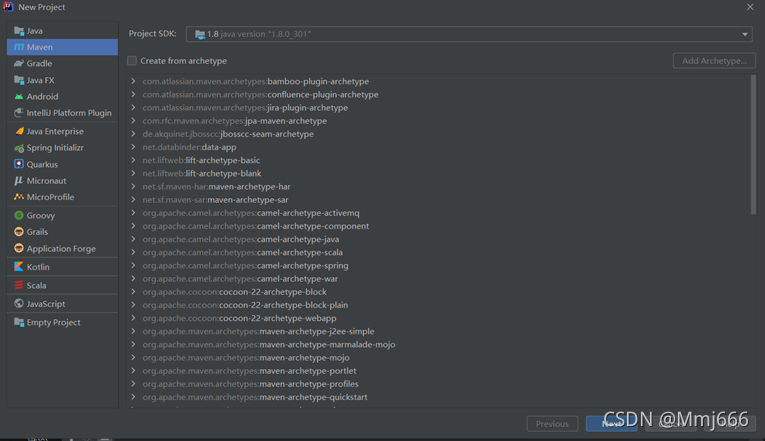Viewport: 765px width, 441px height.
Task: Click archetype list vertical scrollbar
Action: point(753,144)
